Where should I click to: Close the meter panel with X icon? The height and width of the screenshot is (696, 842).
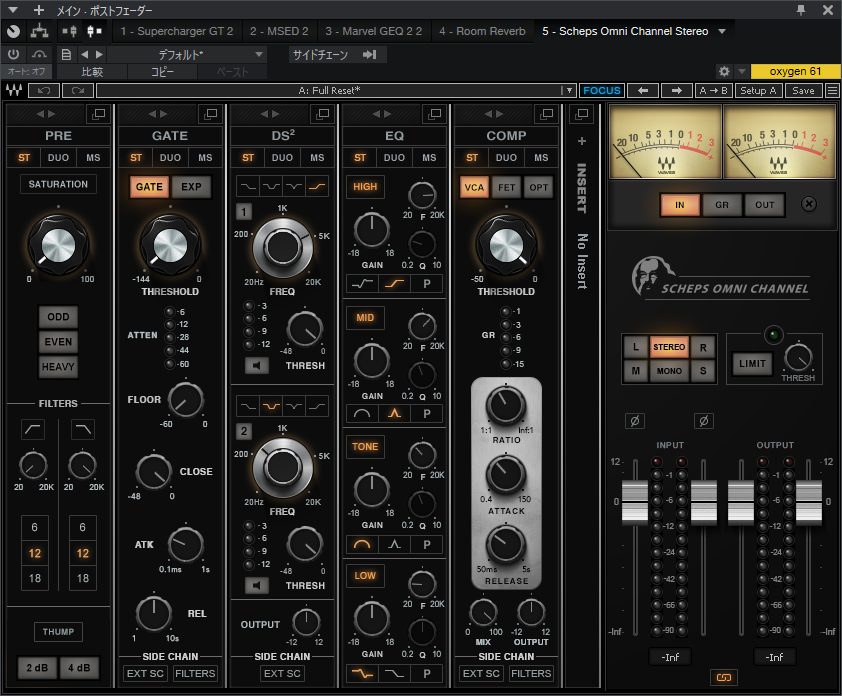pos(809,204)
